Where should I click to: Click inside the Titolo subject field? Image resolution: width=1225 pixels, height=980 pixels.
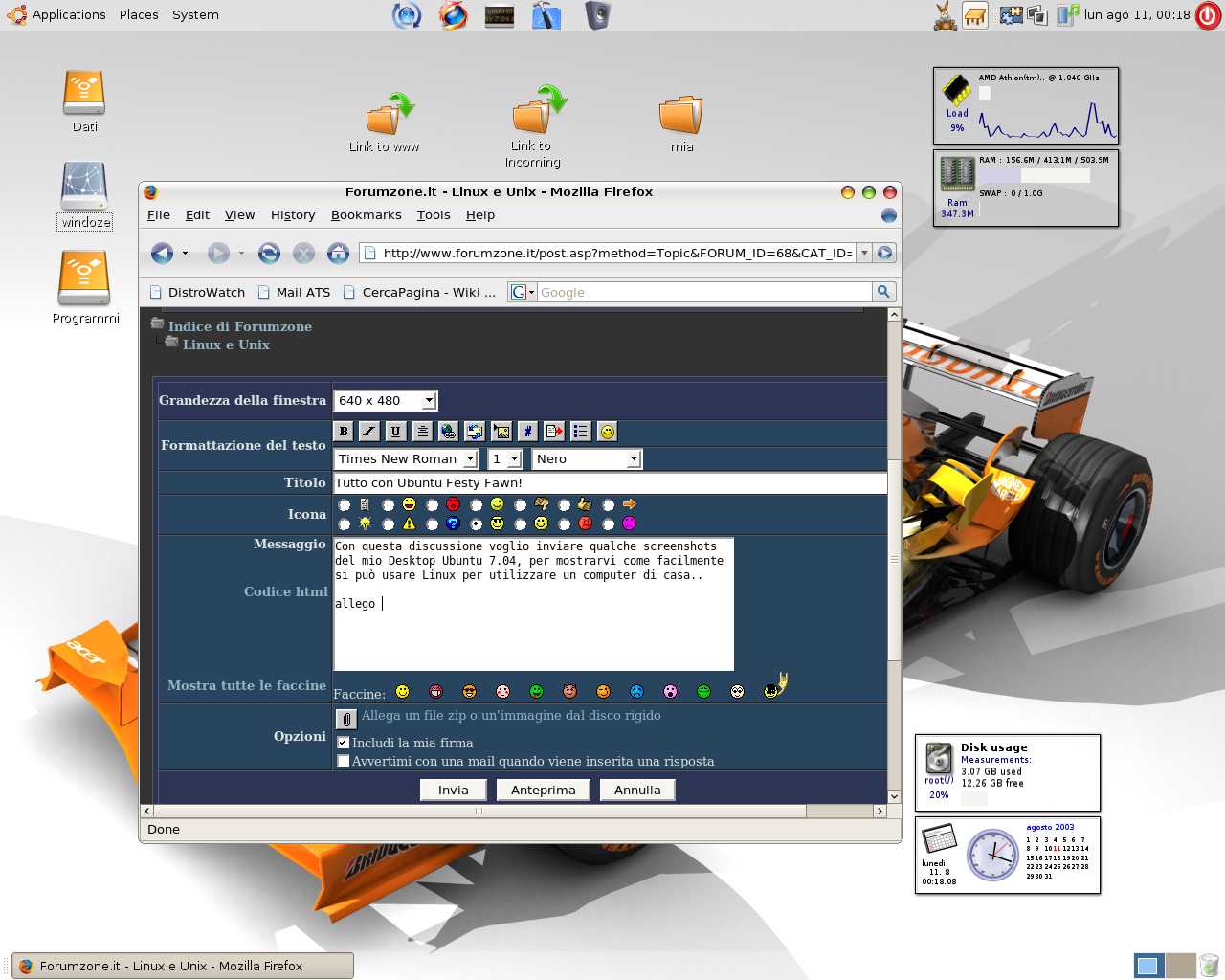610,483
